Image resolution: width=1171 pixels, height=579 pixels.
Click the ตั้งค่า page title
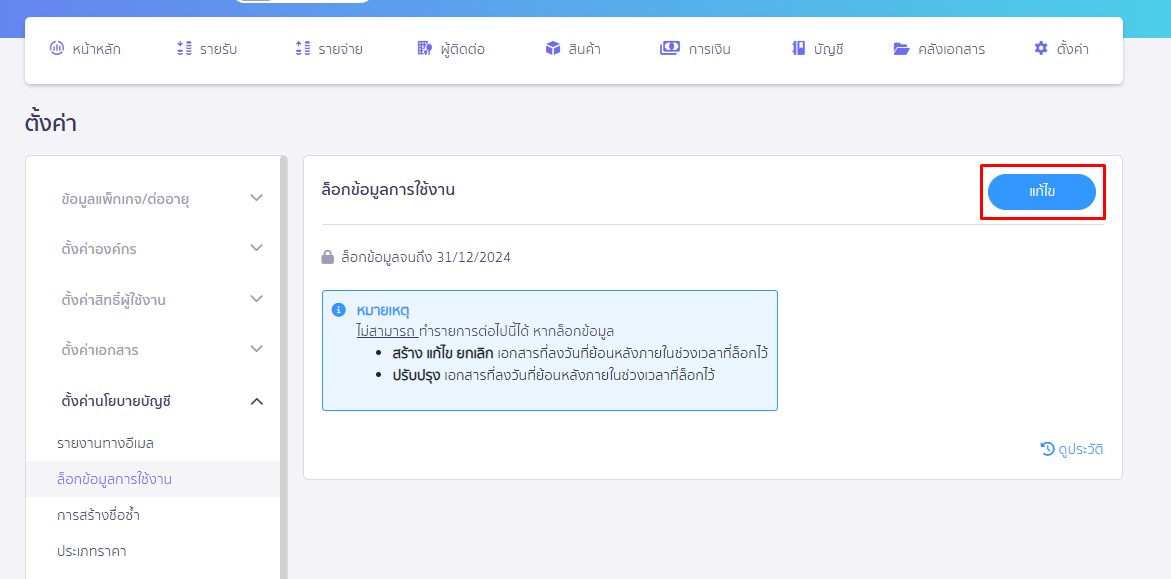[51, 123]
